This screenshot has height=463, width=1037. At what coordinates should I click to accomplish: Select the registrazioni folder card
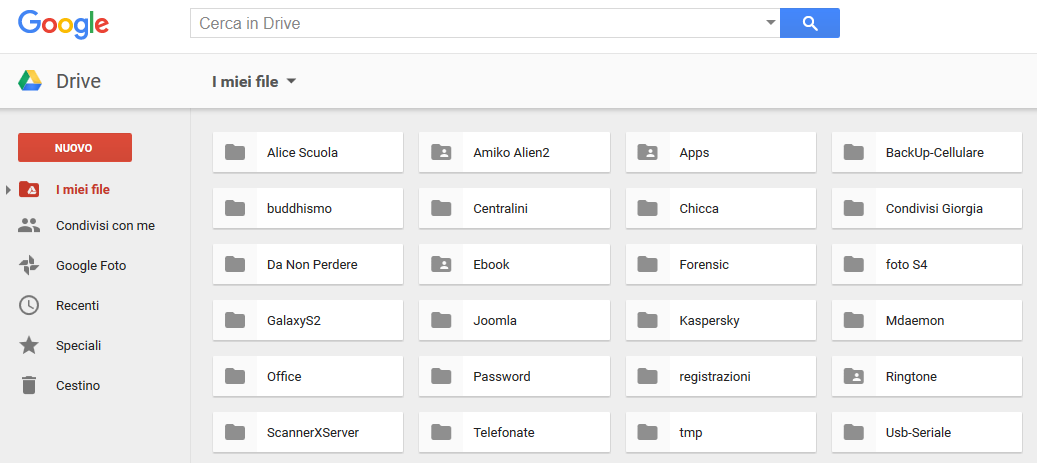pos(720,376)
